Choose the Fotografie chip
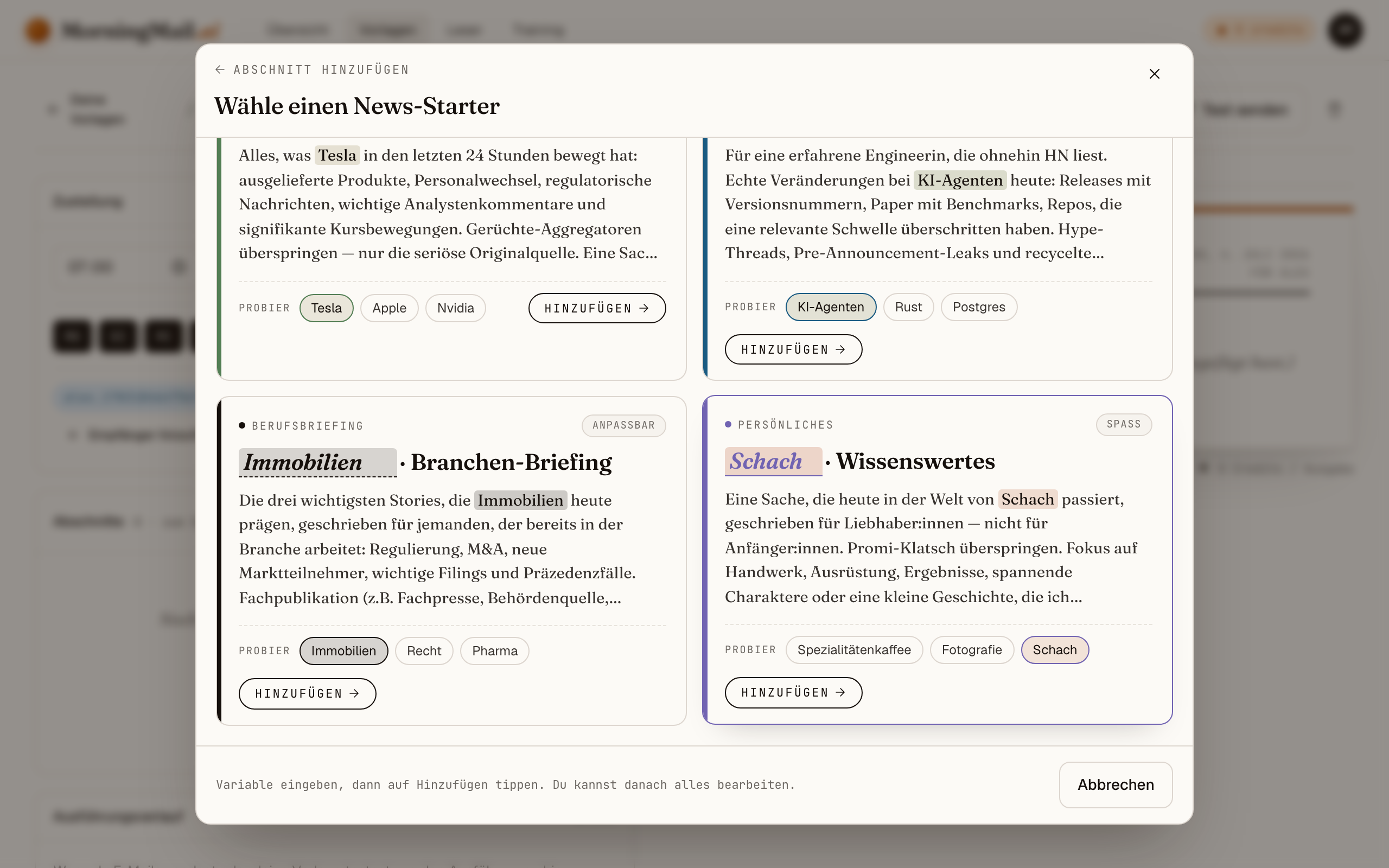The image size is (1389, 868). pyautogui.click(x=971, y=650)
